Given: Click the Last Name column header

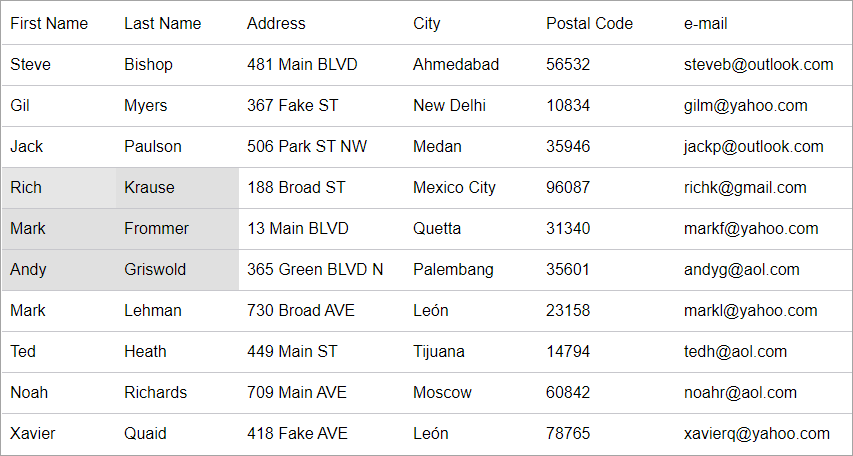Looking at the screenshot, I should [162, 23].
